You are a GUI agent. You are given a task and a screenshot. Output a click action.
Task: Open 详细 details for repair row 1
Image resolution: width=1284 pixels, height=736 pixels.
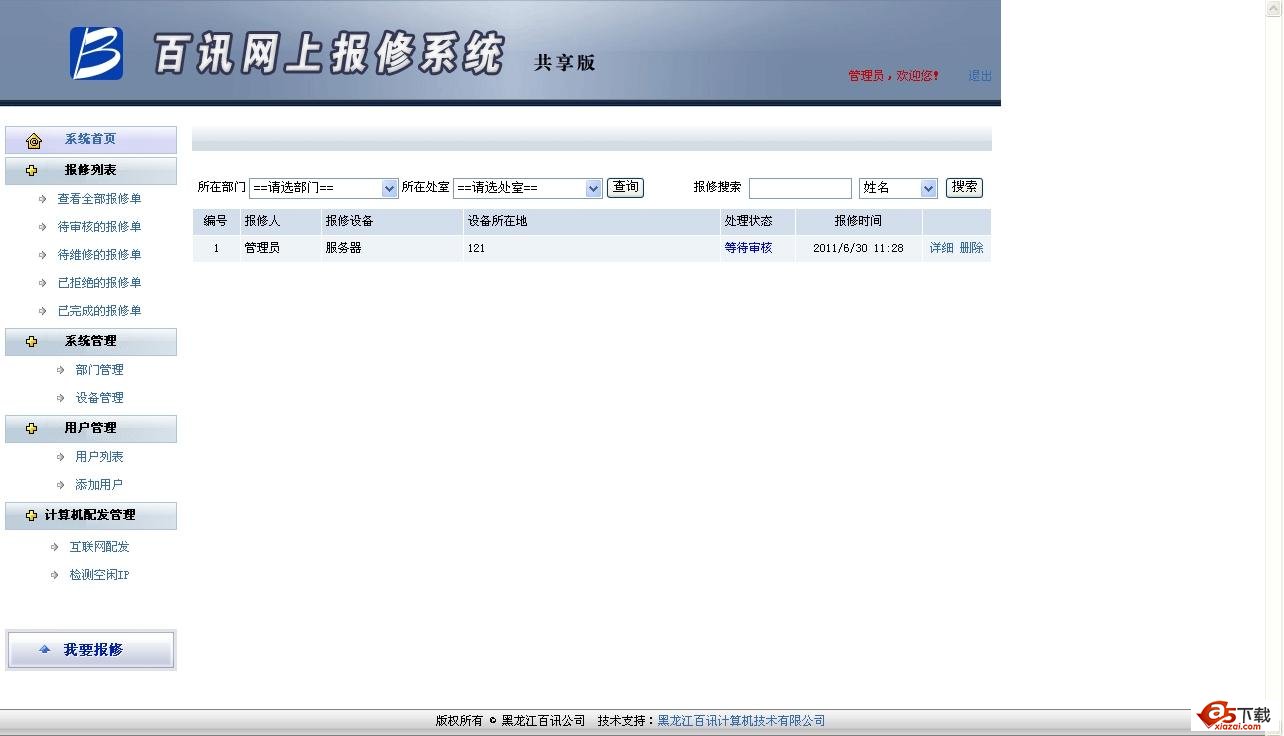(x=942, y=248)
